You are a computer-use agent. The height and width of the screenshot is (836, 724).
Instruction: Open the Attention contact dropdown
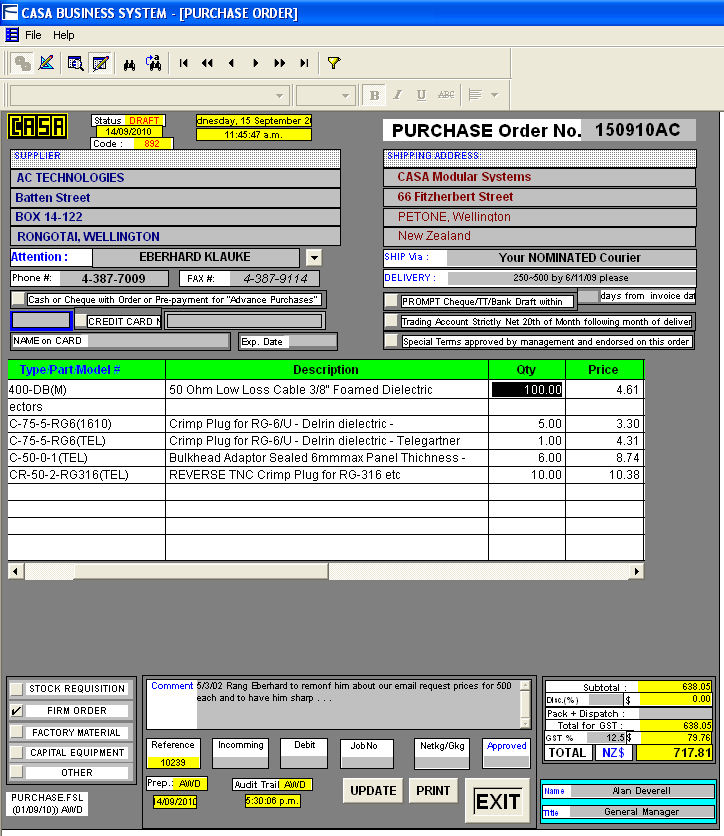(x=314, y=258)
